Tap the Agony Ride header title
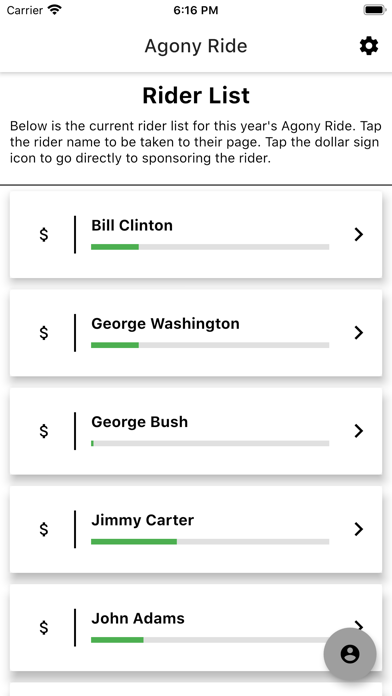This screenshot has height=696, width=392. (196, 46)
